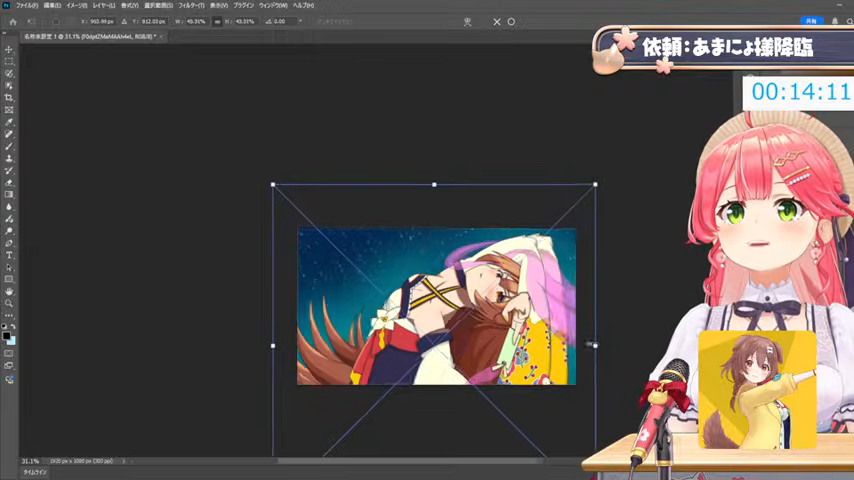Reset to default foreground and background colors

(x=4, y=326)
